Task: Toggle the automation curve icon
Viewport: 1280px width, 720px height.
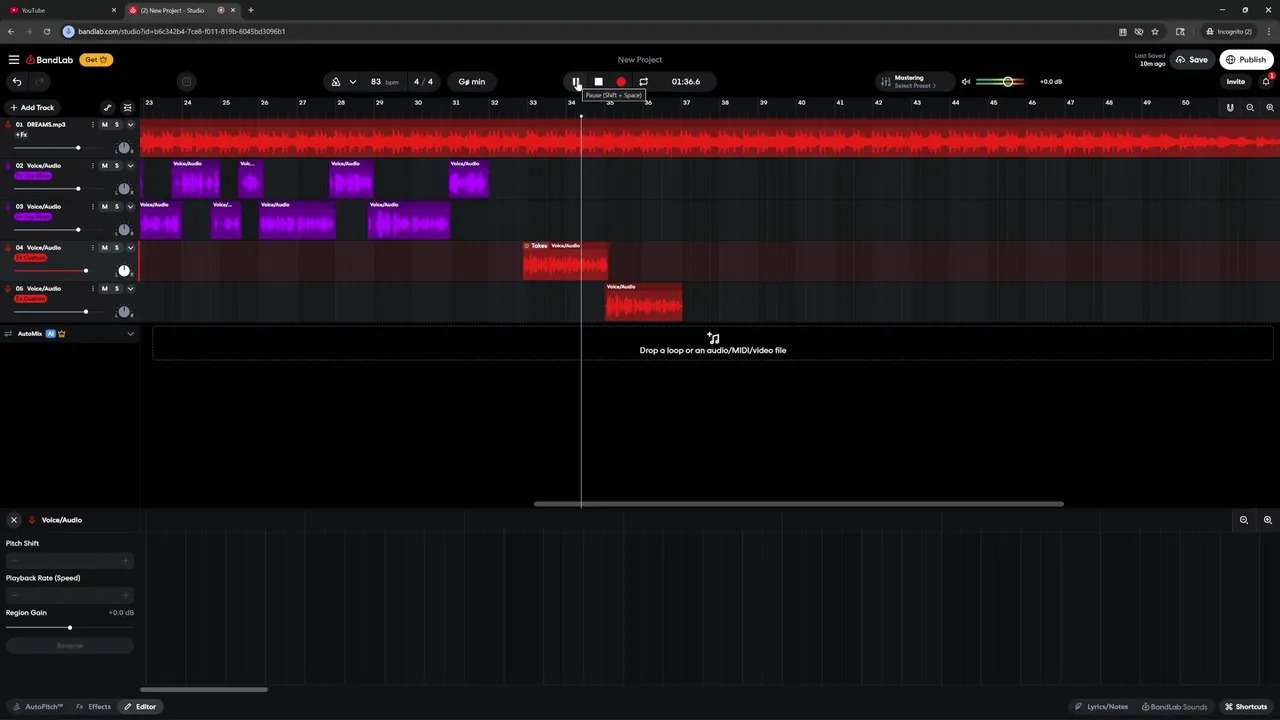Action: [108, 108]
